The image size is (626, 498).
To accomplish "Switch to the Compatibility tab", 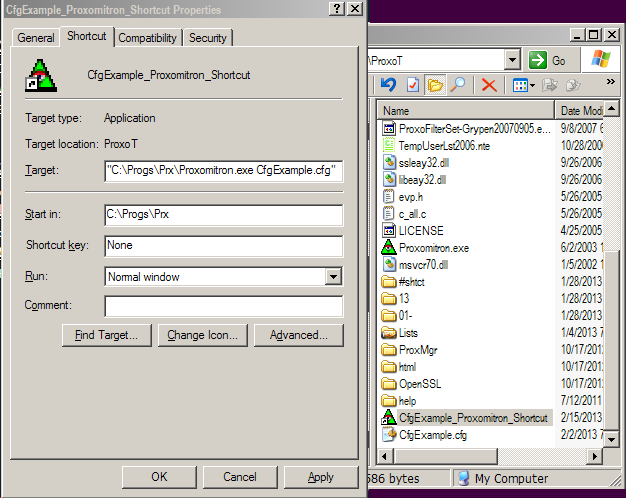I will pyautogui.click(x=147, y=38).
